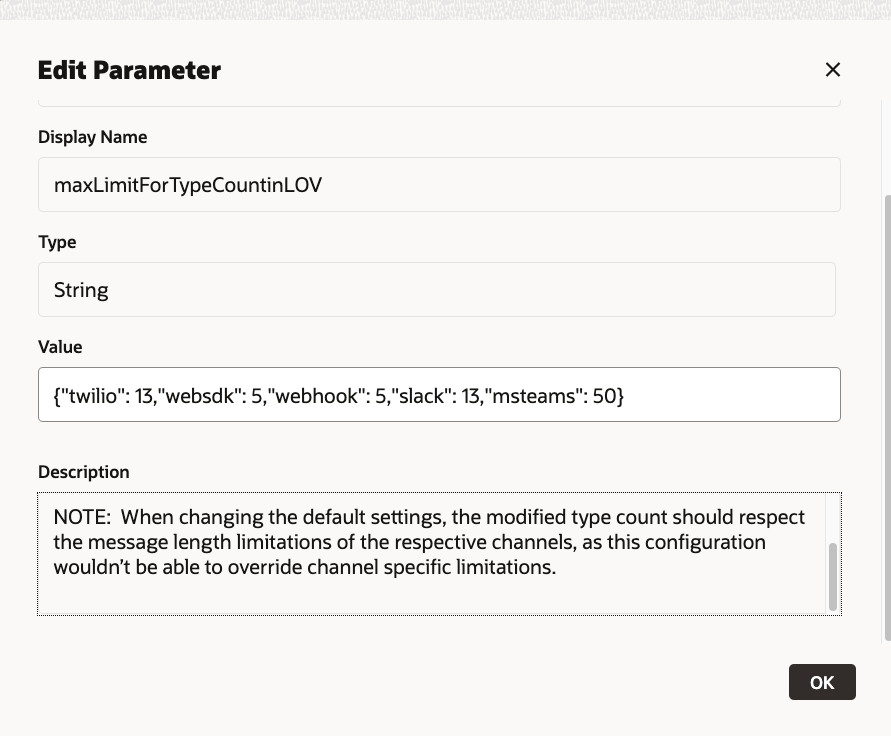Click the Type label text
The width and height of the screenshot is (891, 736).
coord(57,242)
